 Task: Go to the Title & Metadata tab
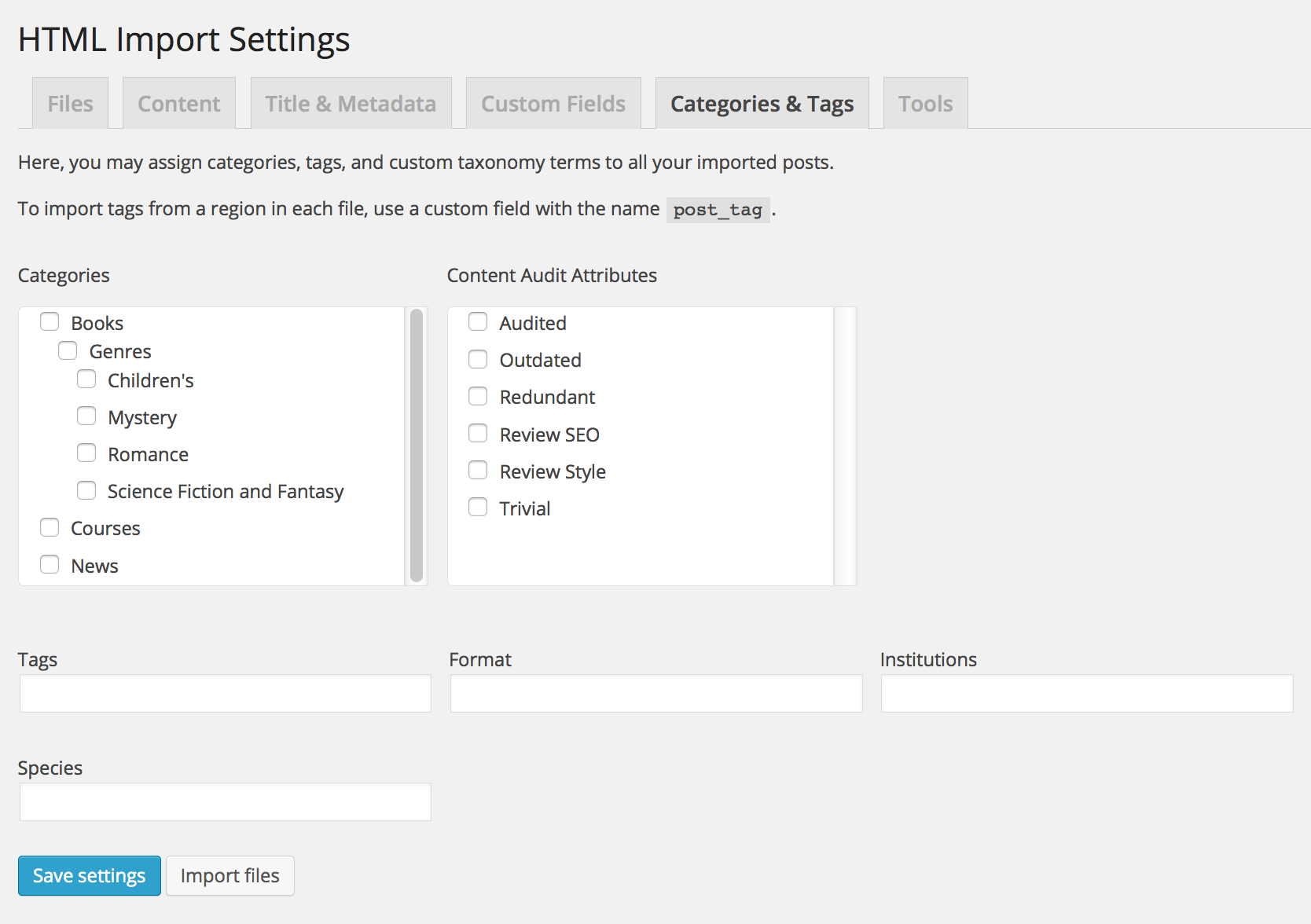click(x=351, y=104)
